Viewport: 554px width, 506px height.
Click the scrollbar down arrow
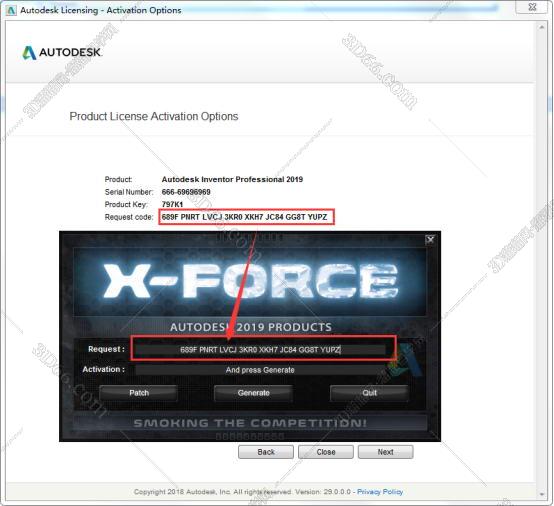click(542, 494)
